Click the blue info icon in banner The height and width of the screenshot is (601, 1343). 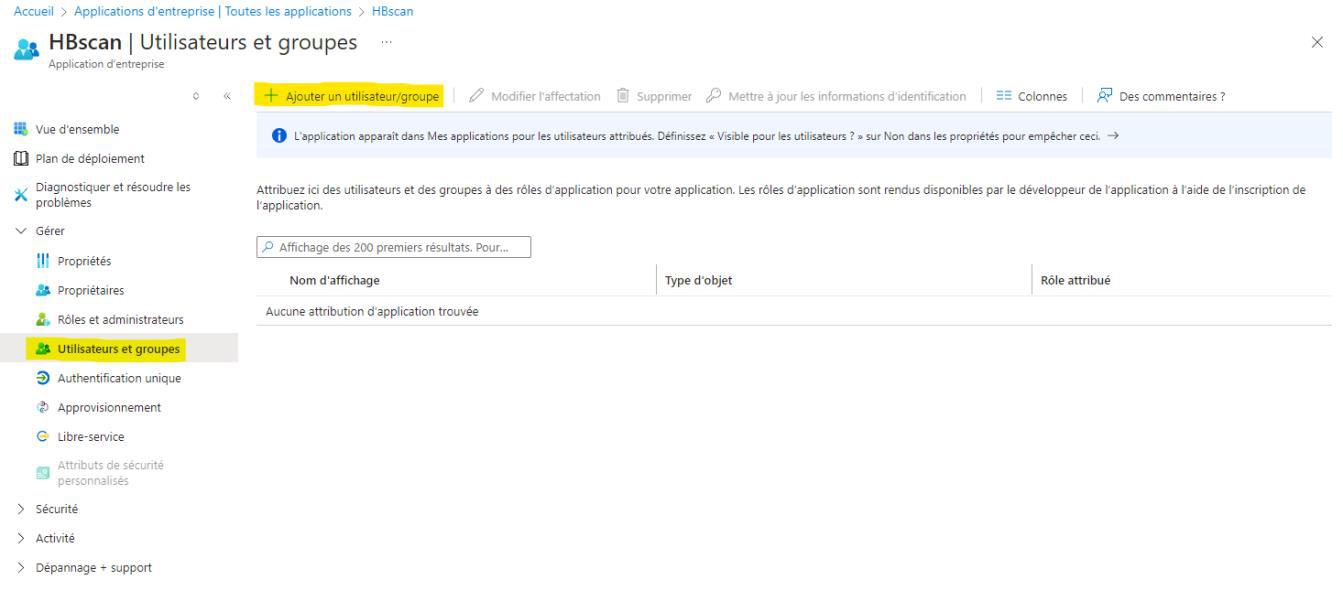point(279,136)
